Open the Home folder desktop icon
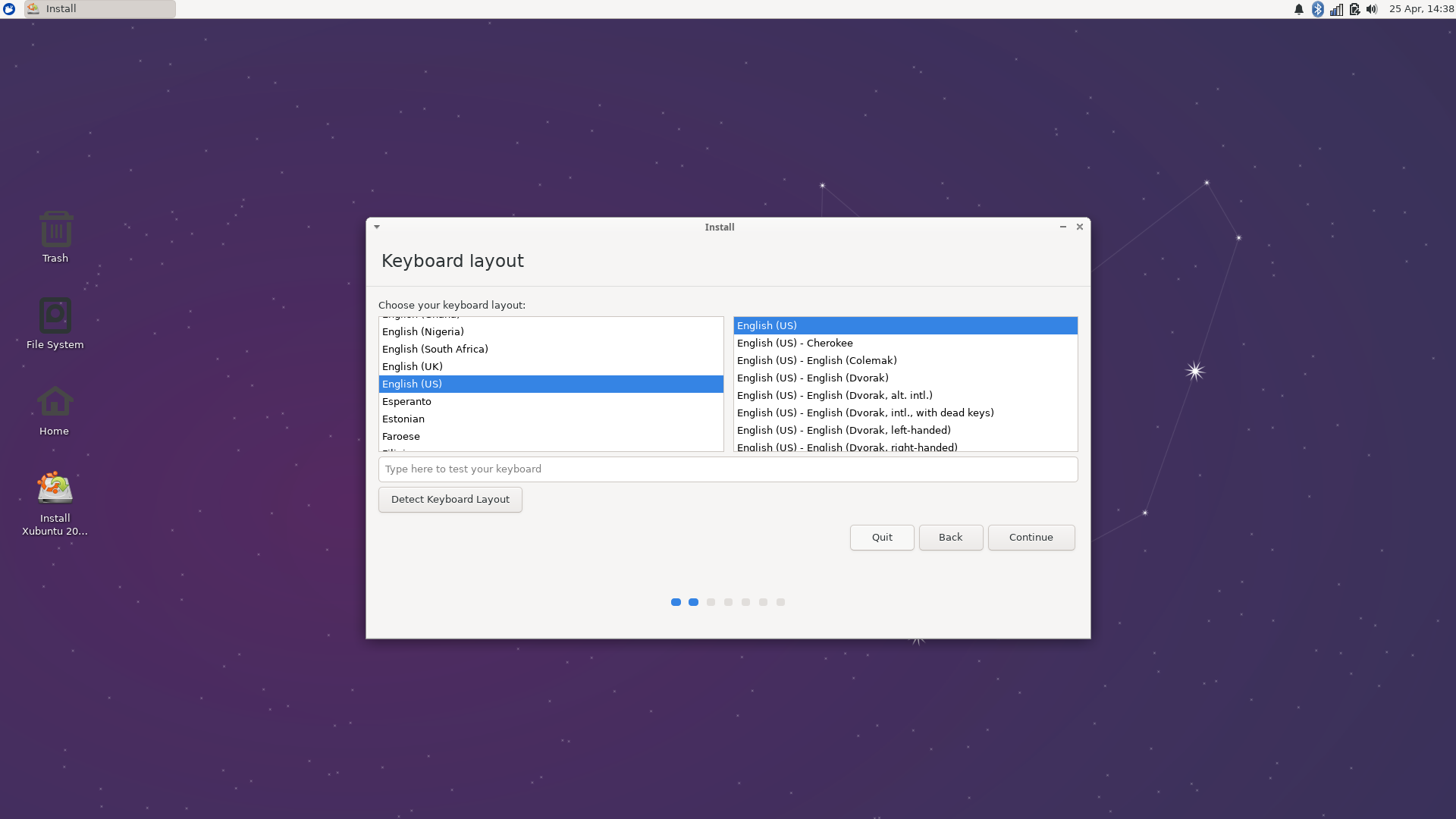Image resolution: width=1456 pixels, height=819 pixels. [55, 410]
